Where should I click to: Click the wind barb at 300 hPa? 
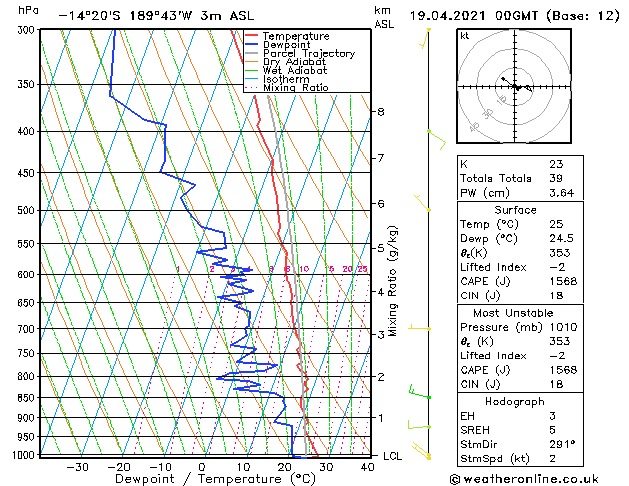click(x=425, y=38)
